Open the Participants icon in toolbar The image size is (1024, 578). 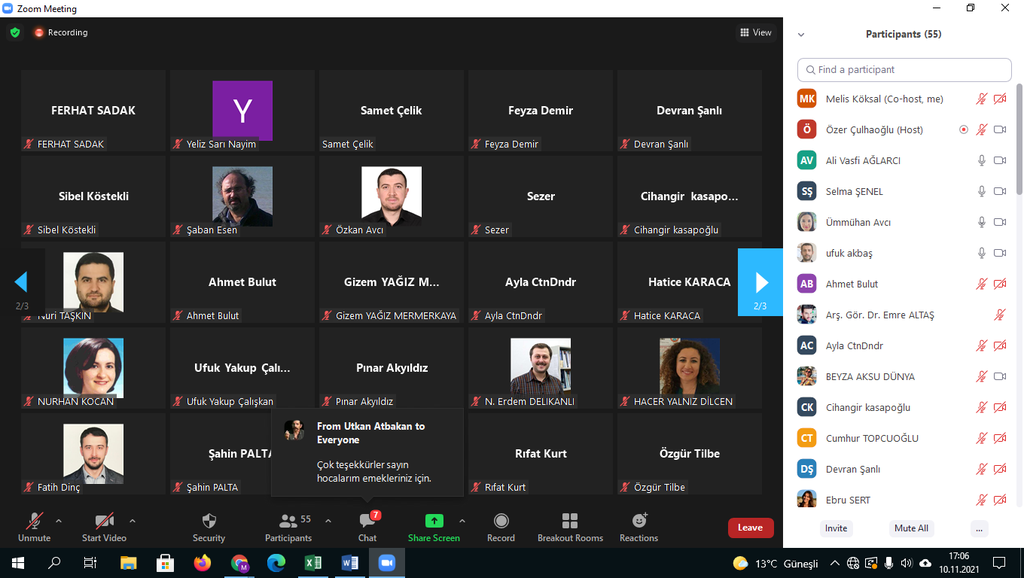tap(288, 521)
